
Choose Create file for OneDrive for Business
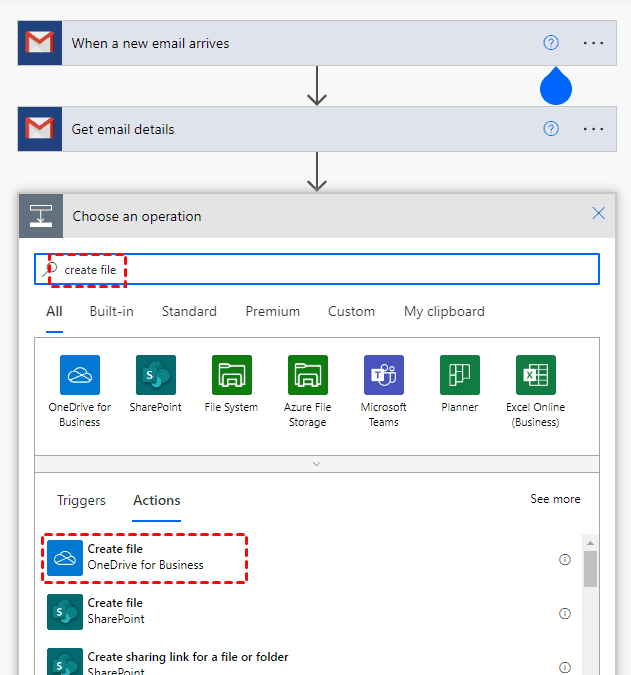point(145,557)
